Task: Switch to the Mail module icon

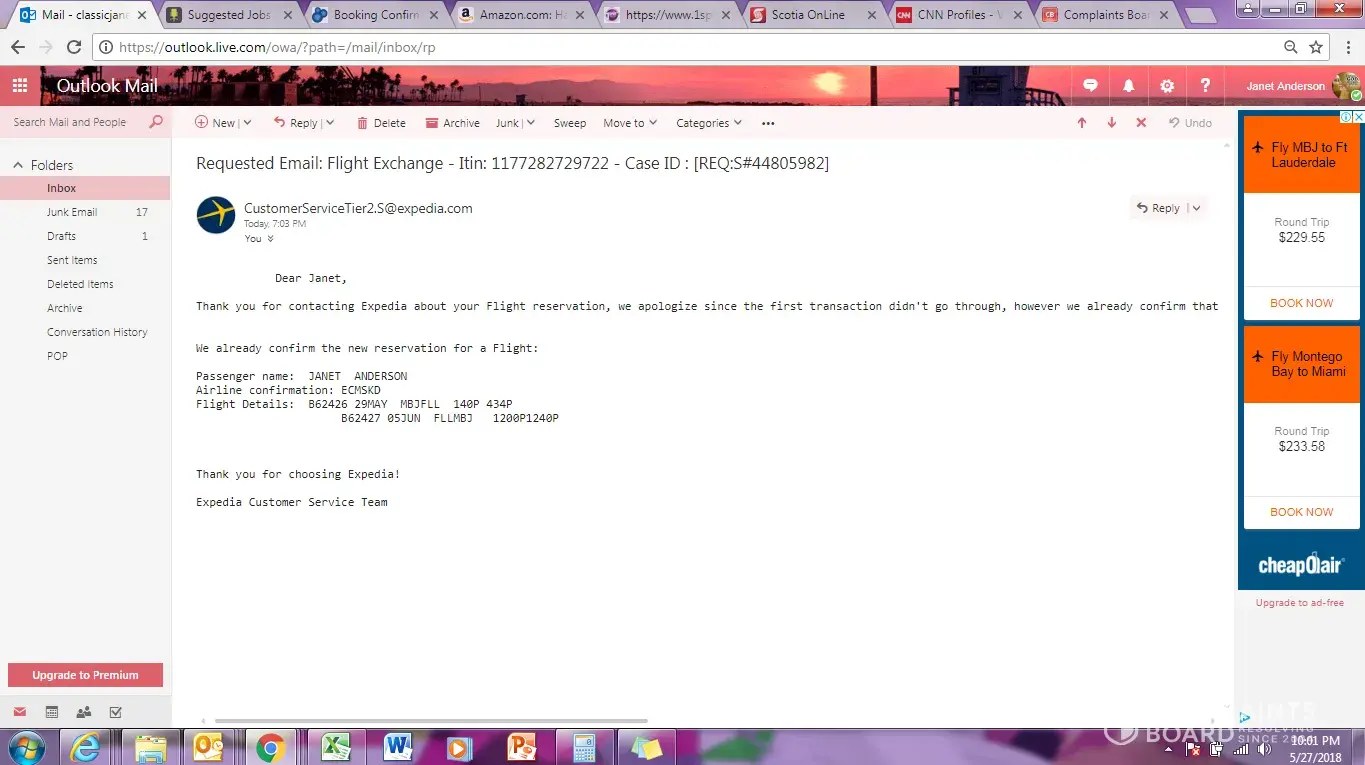Action: [x=20, y=712]
